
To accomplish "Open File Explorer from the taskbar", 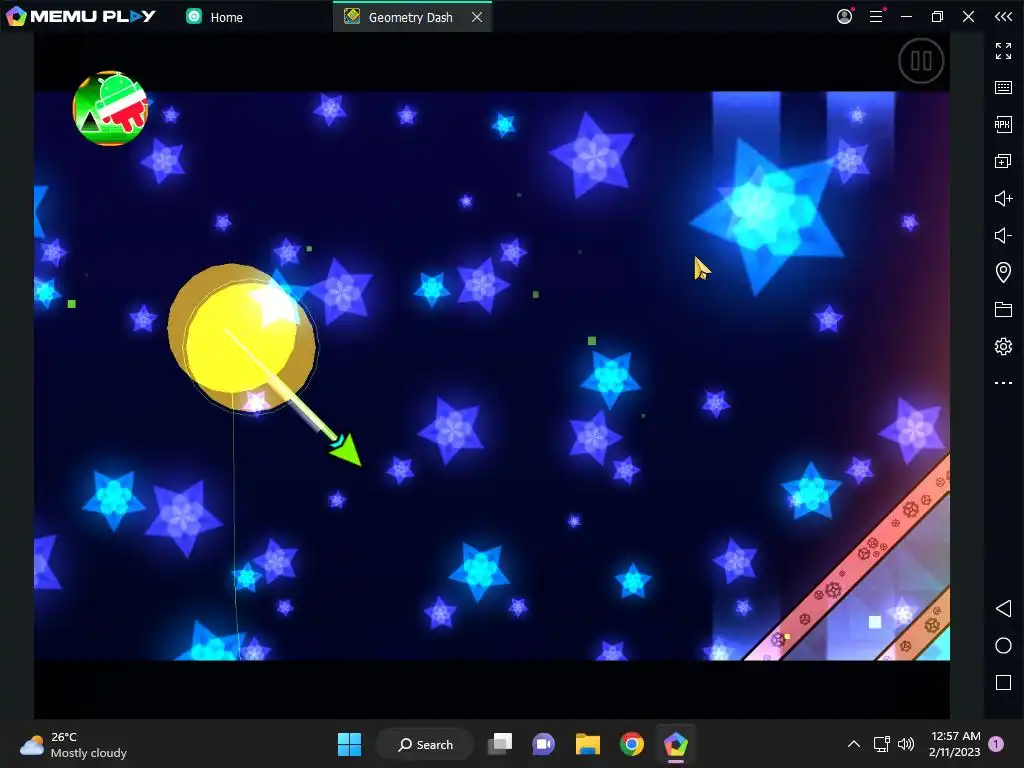I will pyautogui.click(x=588, y=744).
